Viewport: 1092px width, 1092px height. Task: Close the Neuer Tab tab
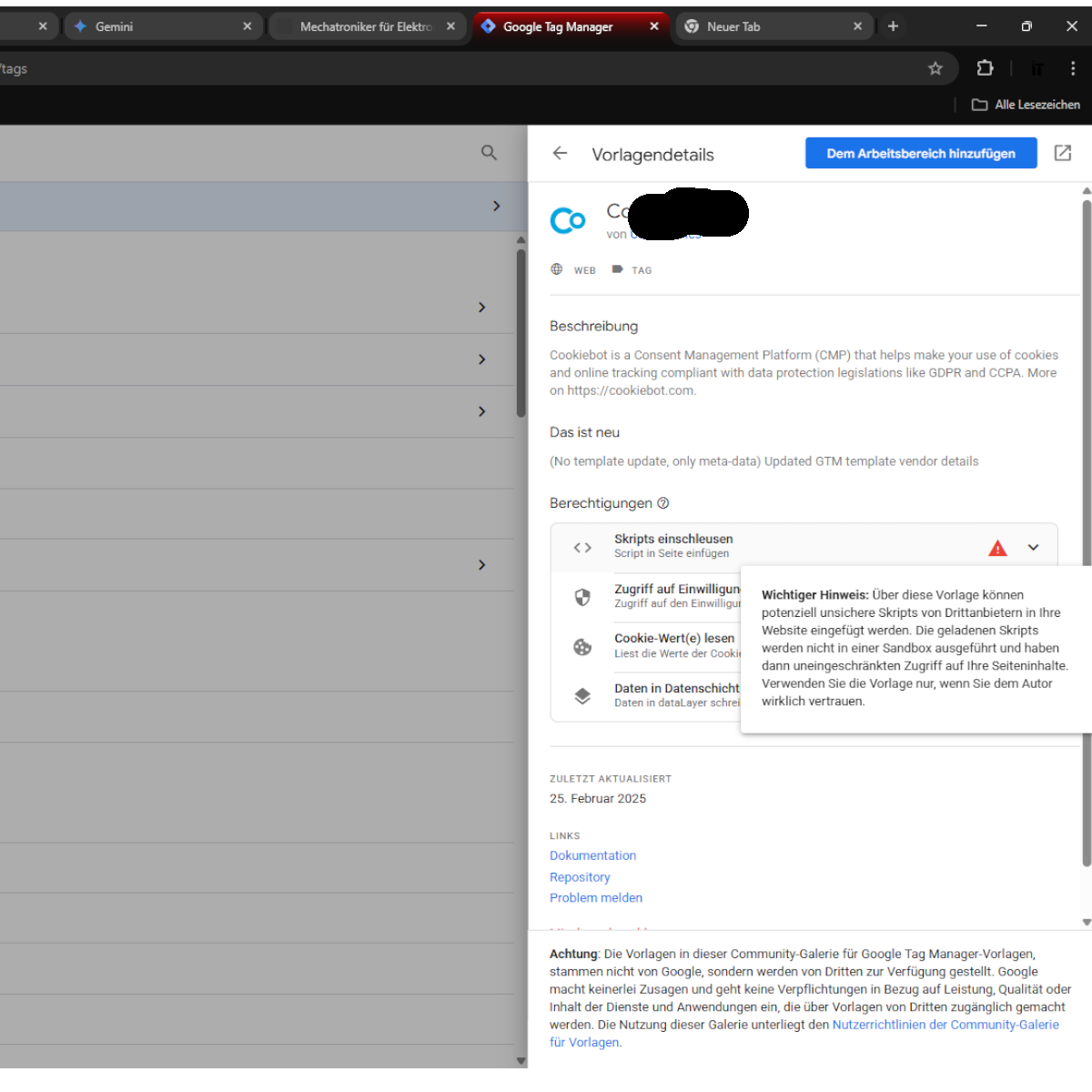[x=857, y=26]
